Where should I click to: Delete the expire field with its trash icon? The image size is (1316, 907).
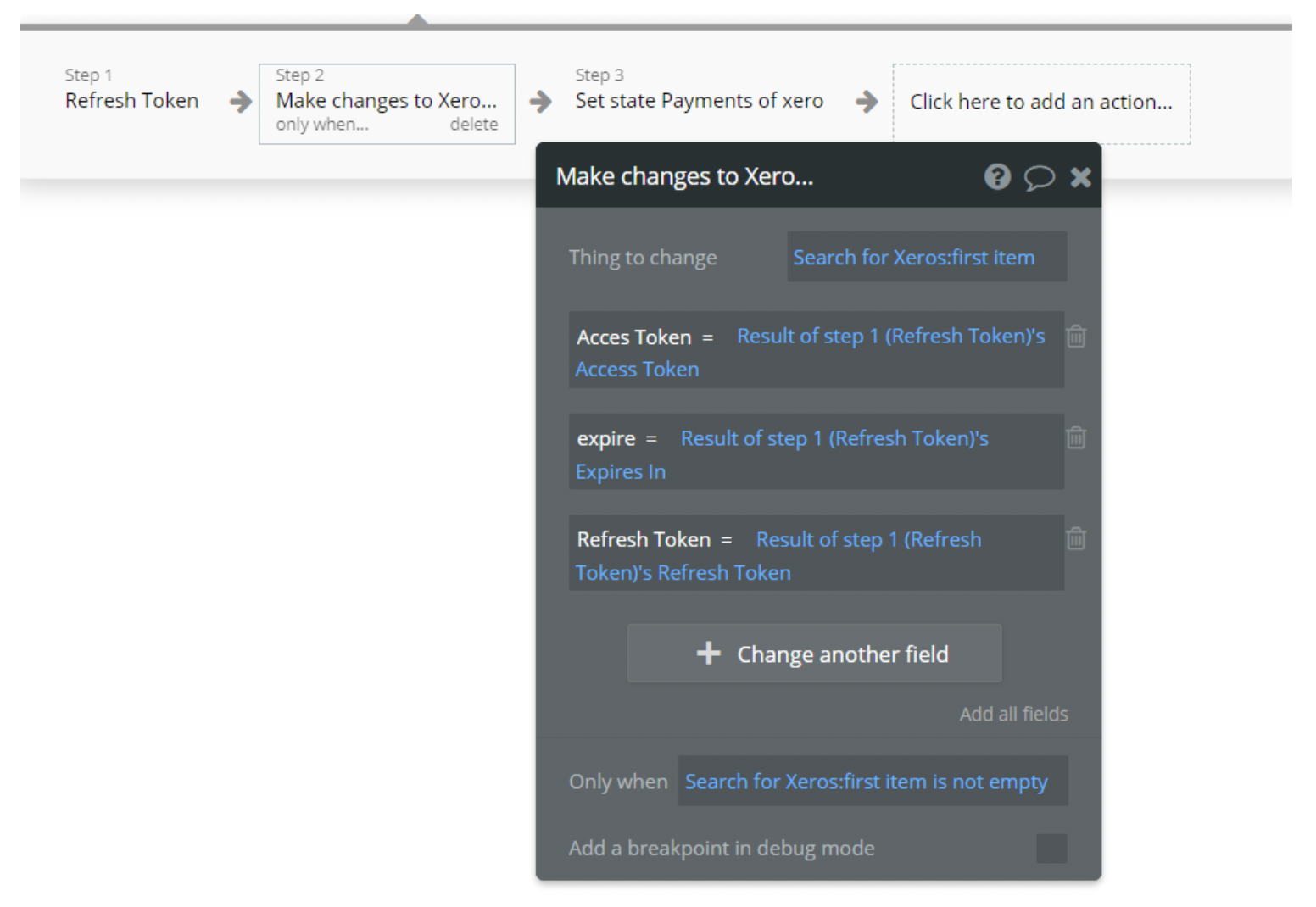(x=1076, y=437)
